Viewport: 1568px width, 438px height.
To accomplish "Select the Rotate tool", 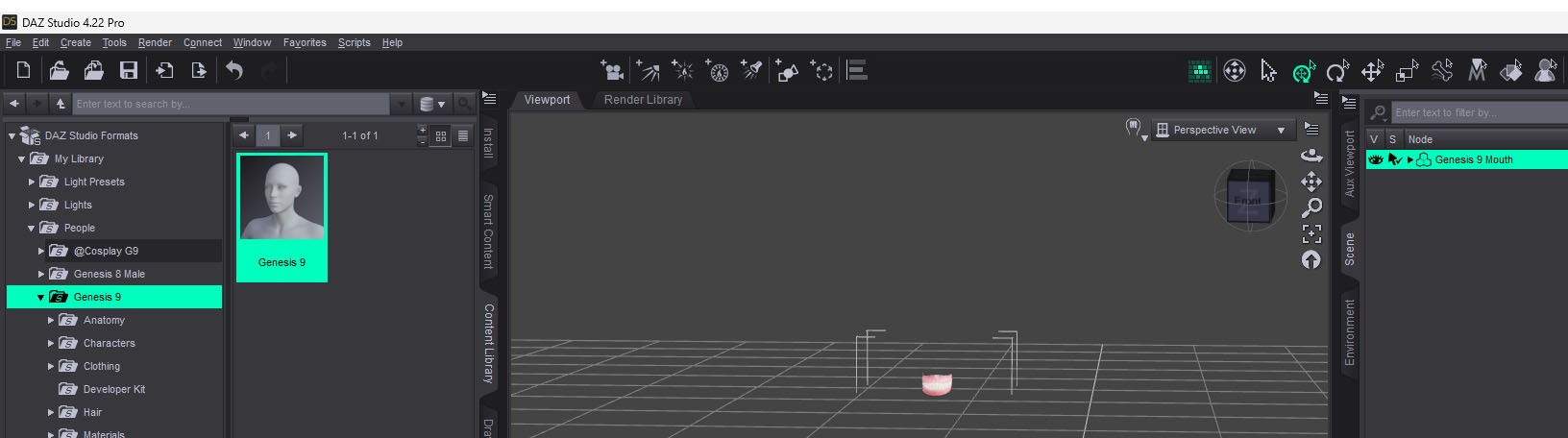I will pyautogui.click(x=1337, y=71).
